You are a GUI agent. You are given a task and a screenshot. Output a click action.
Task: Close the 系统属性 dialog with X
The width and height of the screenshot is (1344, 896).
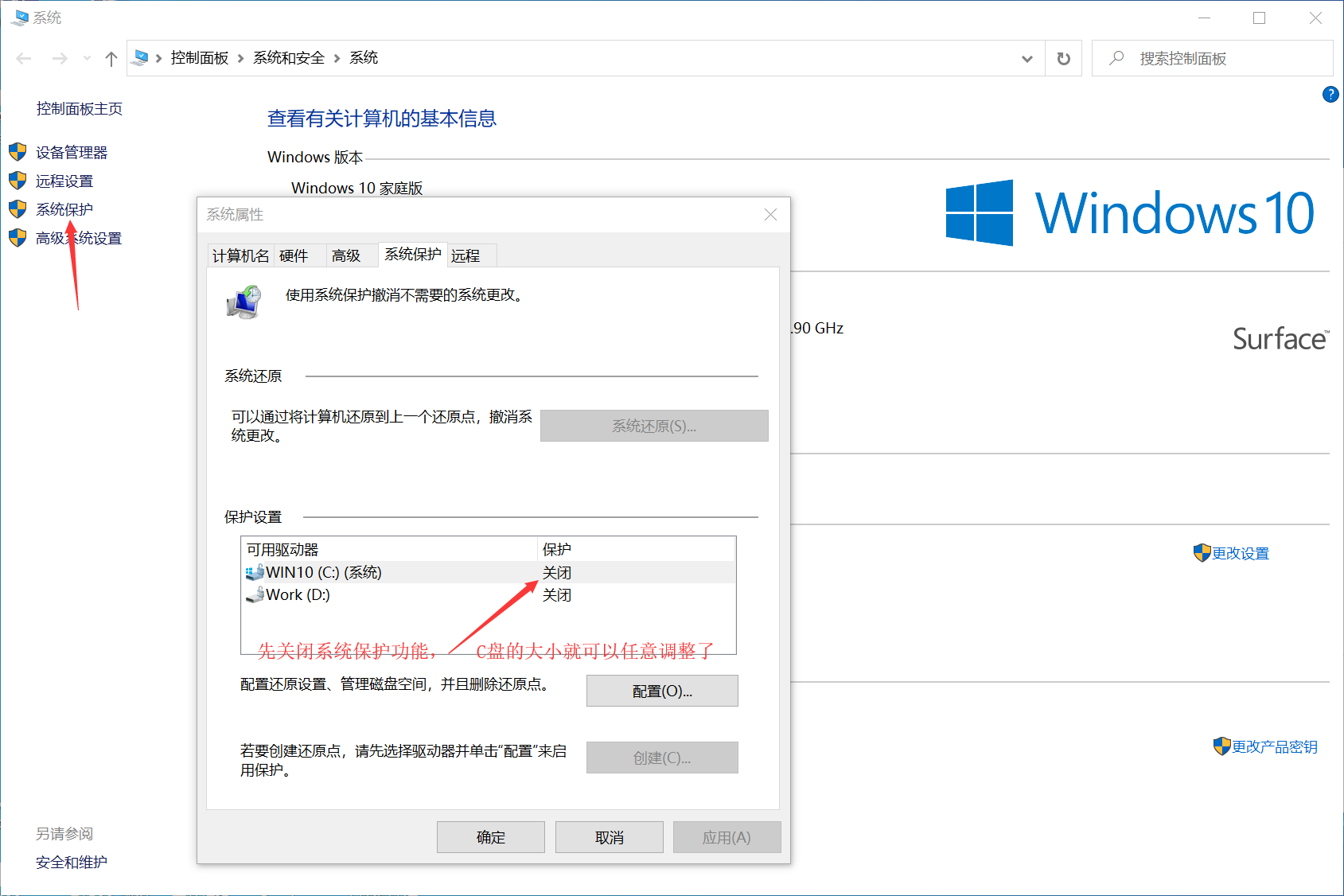(x=770, y=215)
